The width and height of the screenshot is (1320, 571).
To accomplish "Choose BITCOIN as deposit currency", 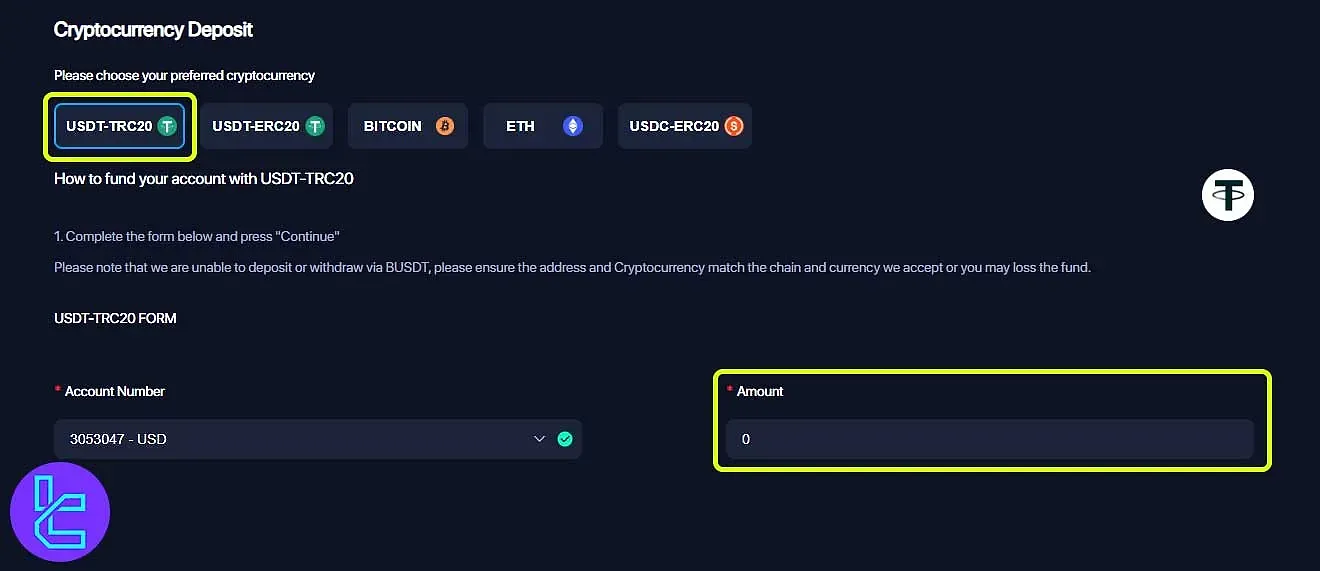I will tap(408, 126).
